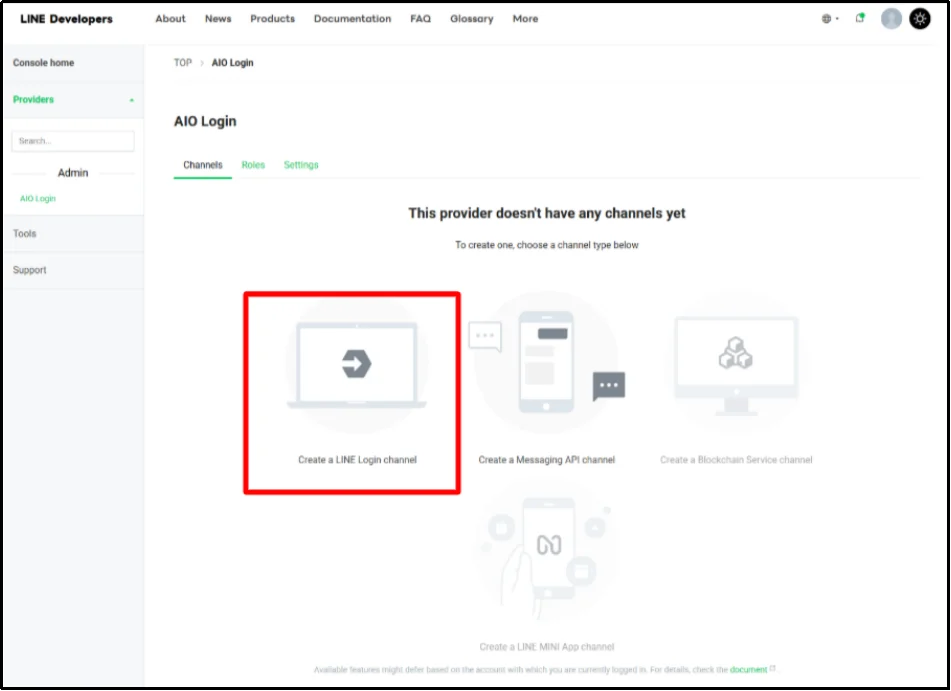
Task: Click the Messaging API phone icon
Action: click(544, 362)
